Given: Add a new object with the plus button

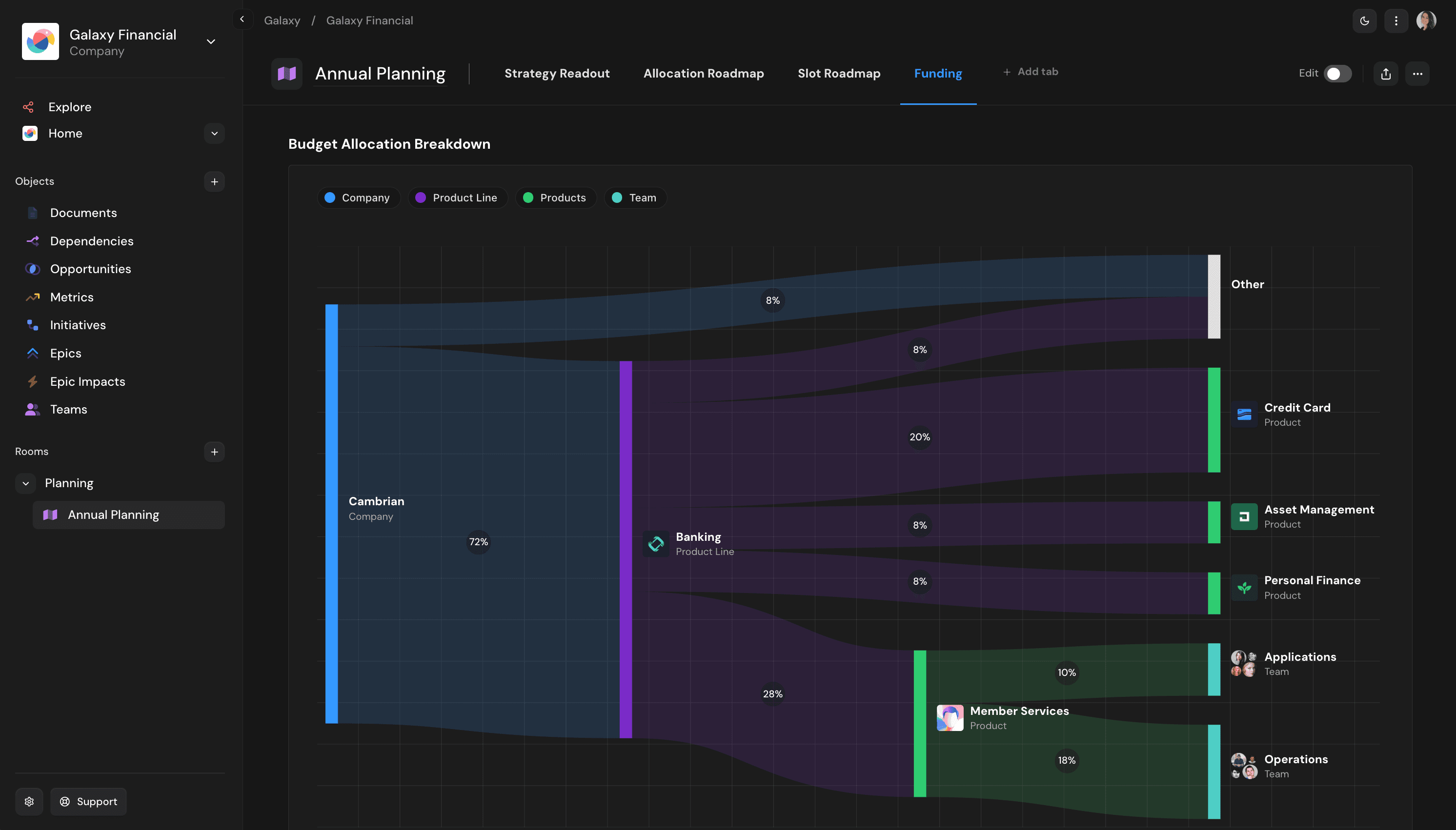Looking at the screenshot, I should pyautogui.click(x=214, y=181).
